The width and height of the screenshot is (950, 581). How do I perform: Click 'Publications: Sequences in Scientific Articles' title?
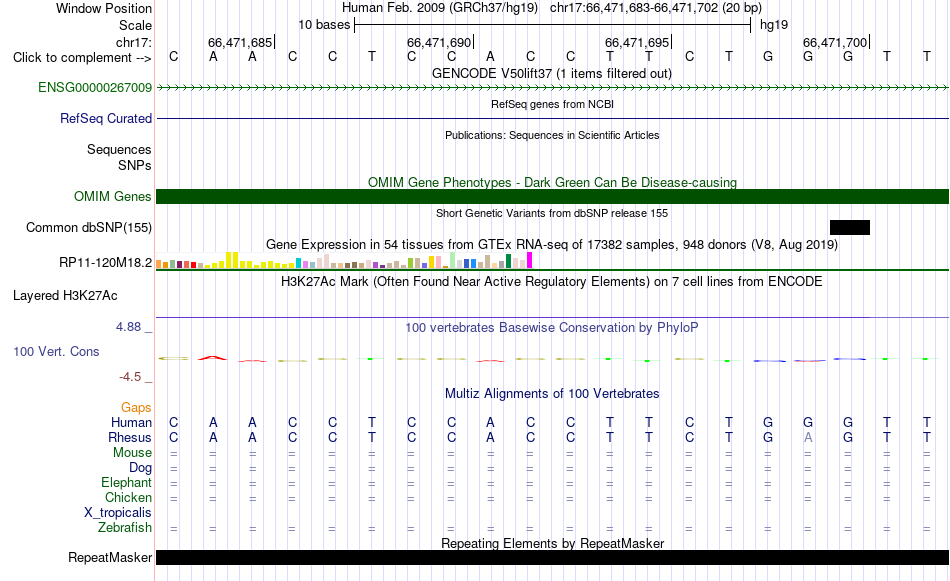tap(552, 135)
